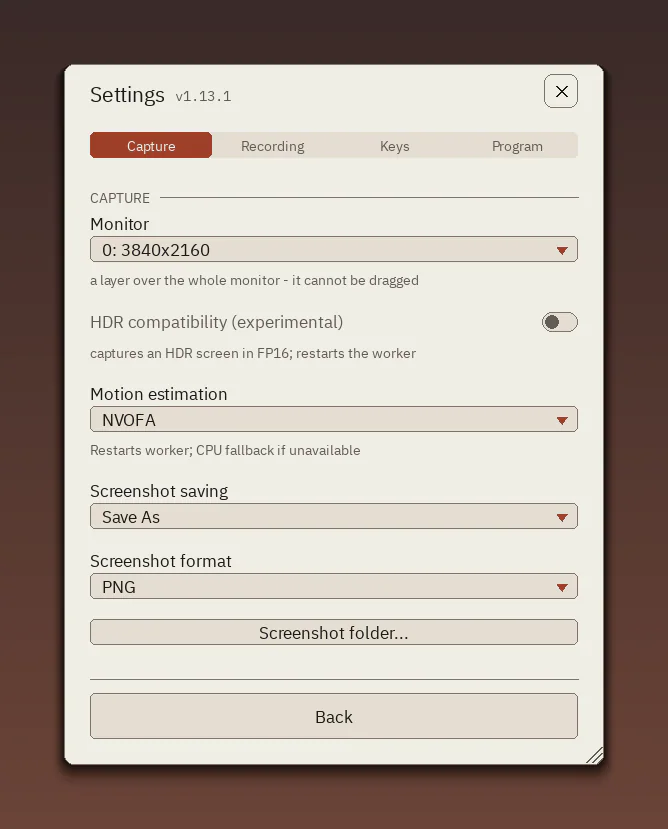Click the hint 'a layer over the whole monitor'

coord(254,280)
